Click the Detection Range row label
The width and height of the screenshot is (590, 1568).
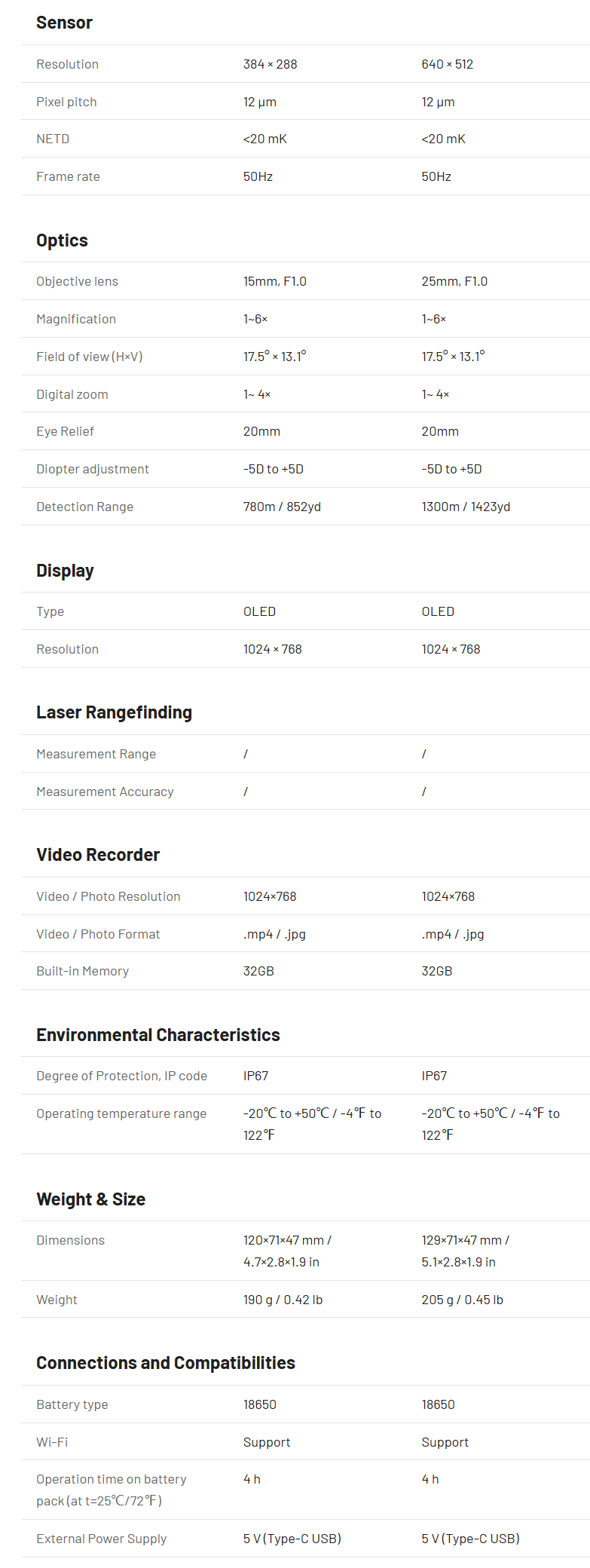pos(84,507)
